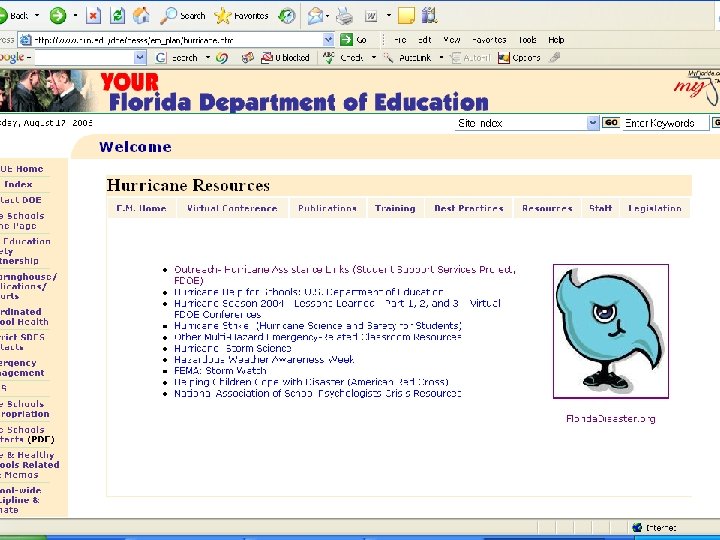Open the View menu
The image size is (720, 540).
point(452,40)
